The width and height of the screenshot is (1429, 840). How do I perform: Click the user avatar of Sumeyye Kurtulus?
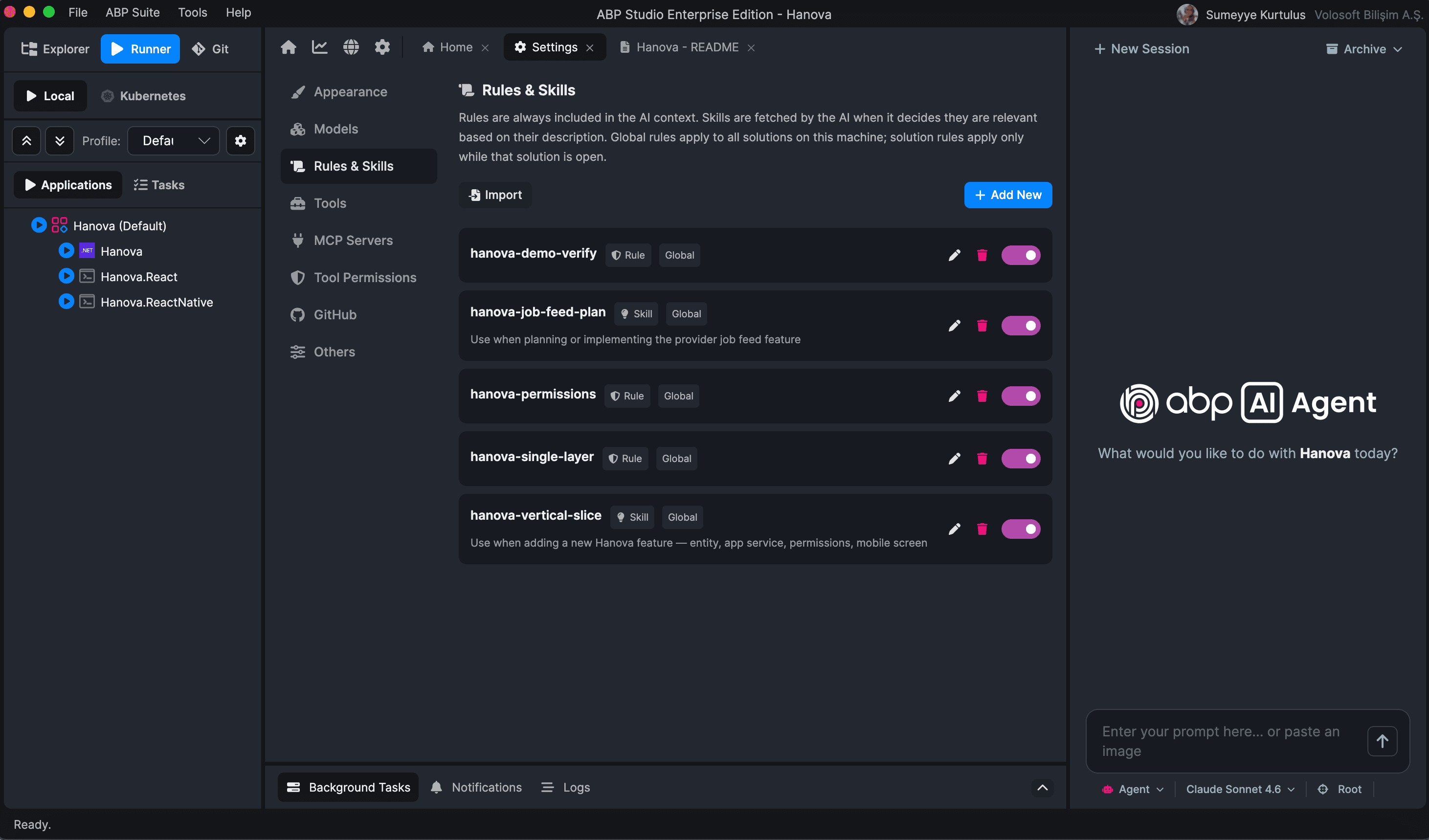pos(1187,15)
